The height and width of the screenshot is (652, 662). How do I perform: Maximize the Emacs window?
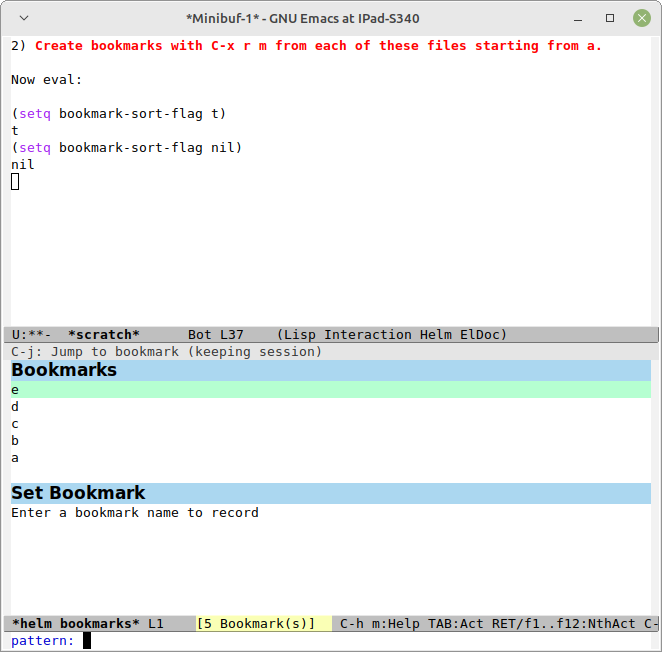point(610,18)
